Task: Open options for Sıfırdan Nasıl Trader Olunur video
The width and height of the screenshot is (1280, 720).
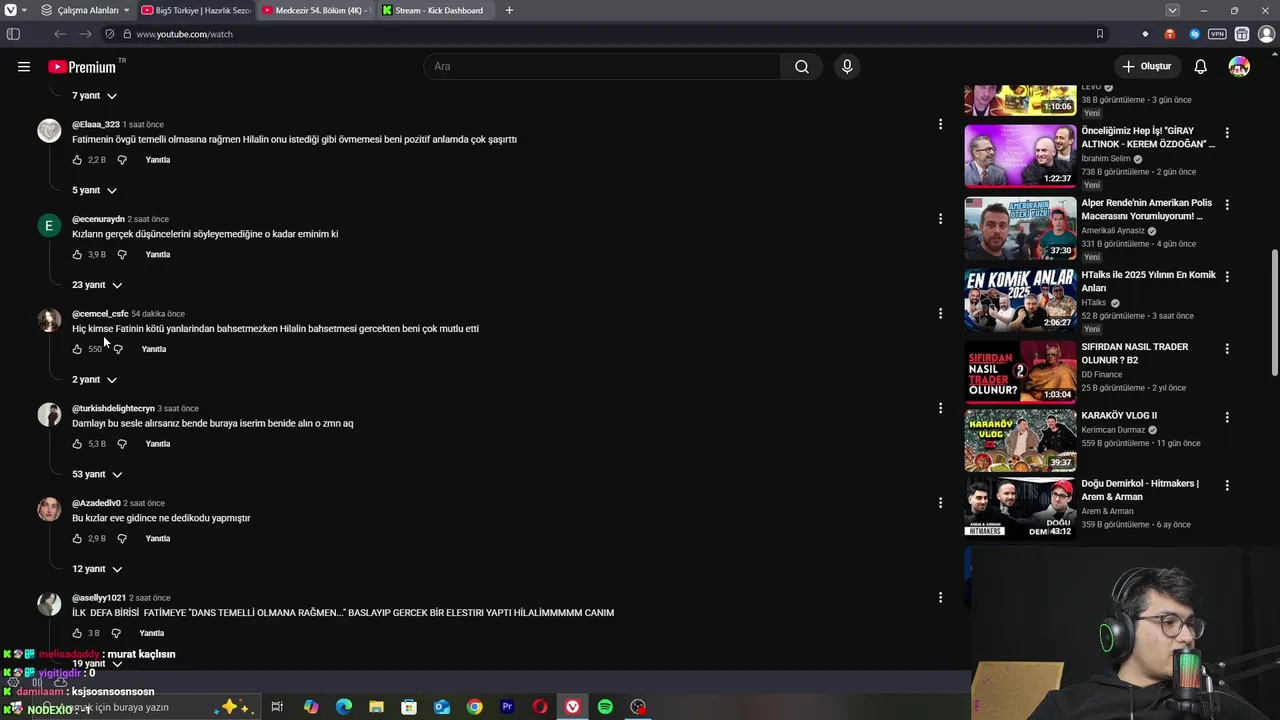Action: coord(1227,349)
